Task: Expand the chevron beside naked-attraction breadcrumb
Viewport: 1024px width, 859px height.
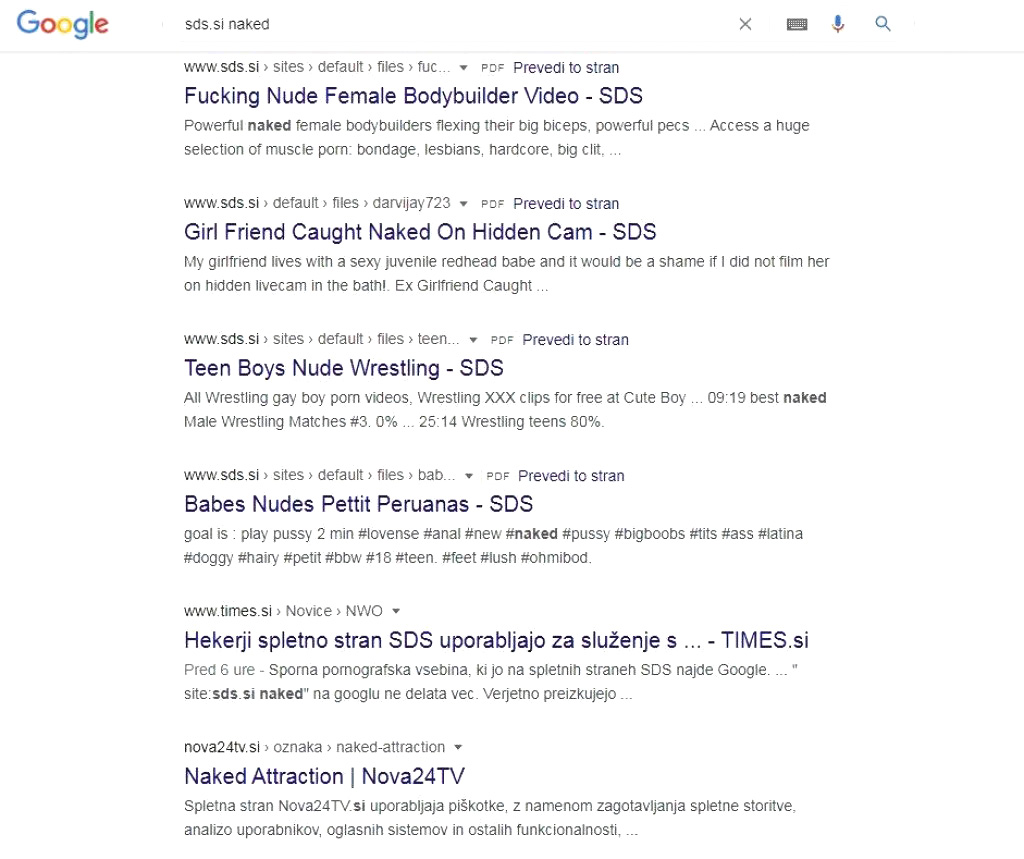Action: [458, 747]
